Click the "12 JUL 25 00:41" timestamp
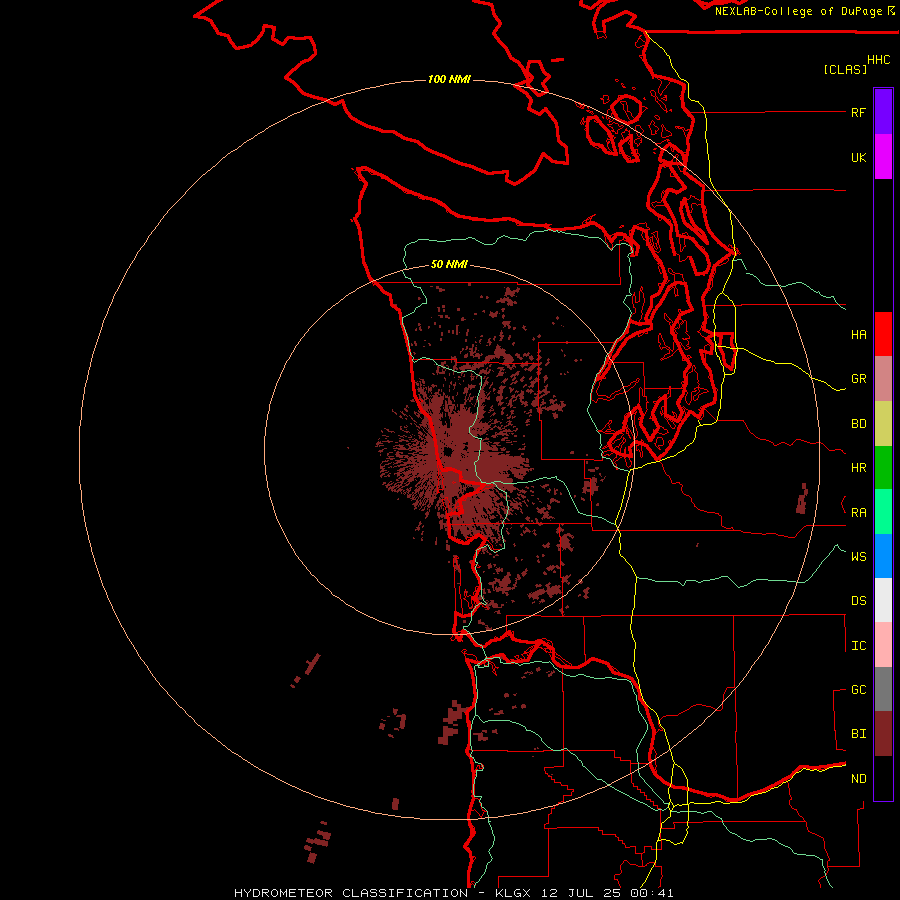The width and height of the screenshot is (900, 900). click(x=607, y=893)
